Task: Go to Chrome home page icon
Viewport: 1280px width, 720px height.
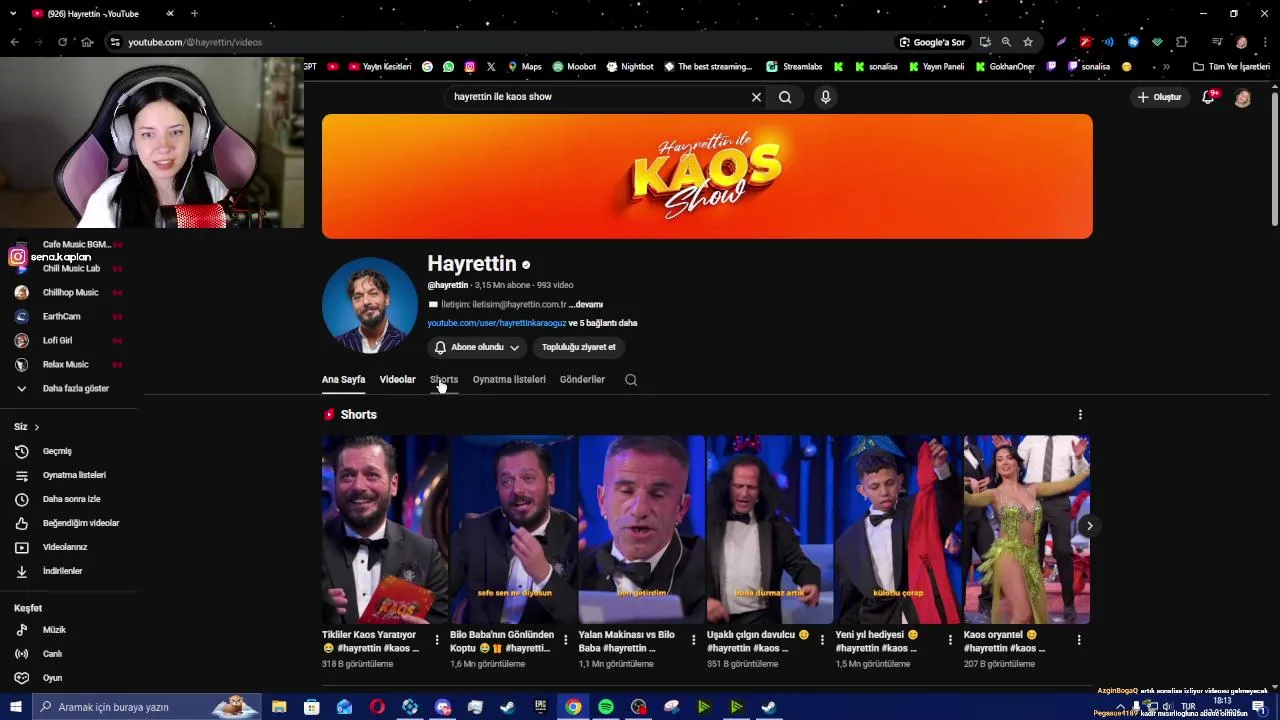Action: coord(87,42)
